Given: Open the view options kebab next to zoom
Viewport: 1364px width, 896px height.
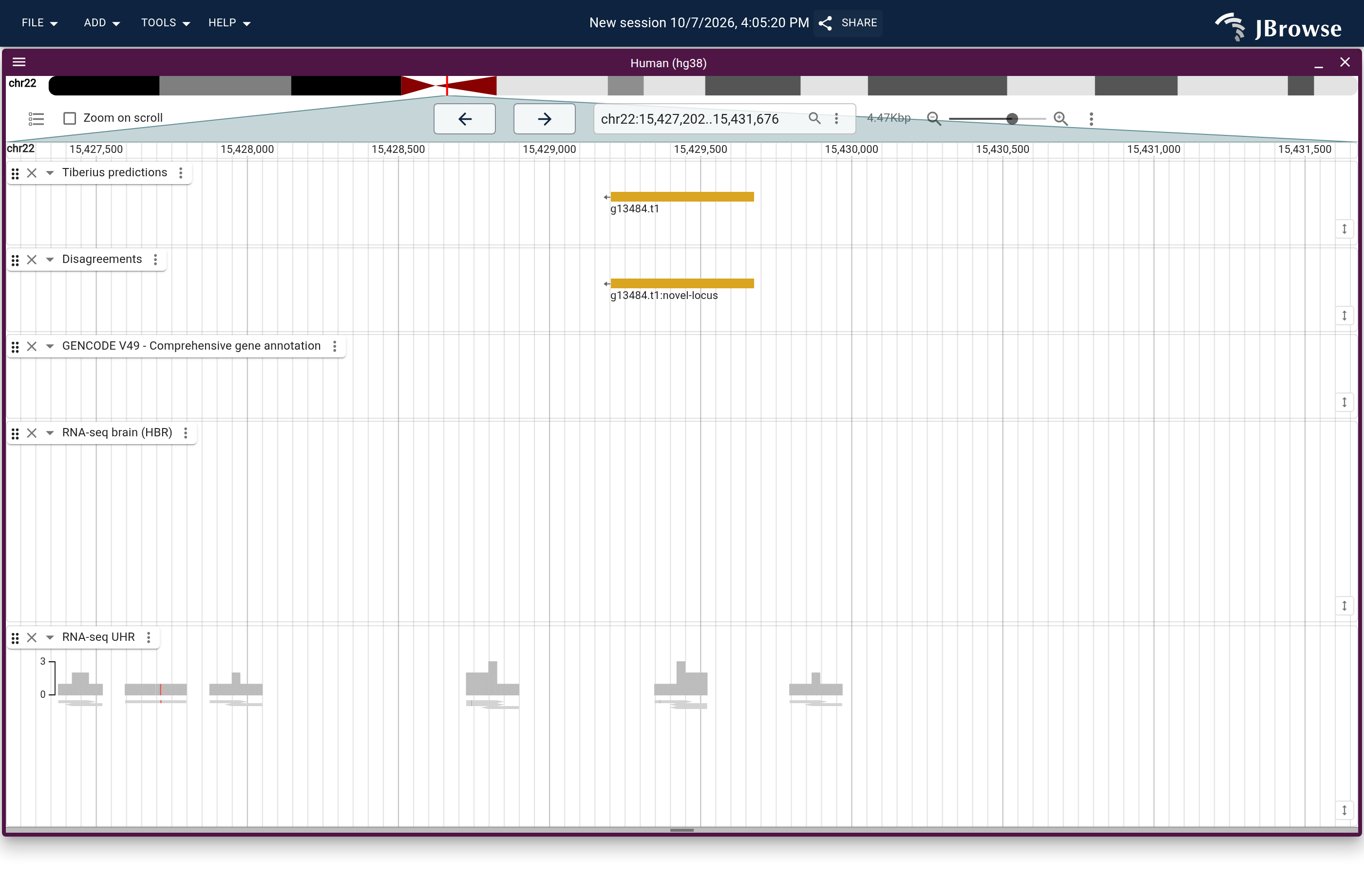Looking at the screenshot, I should pyautogui.click(x=1091, y=119).
